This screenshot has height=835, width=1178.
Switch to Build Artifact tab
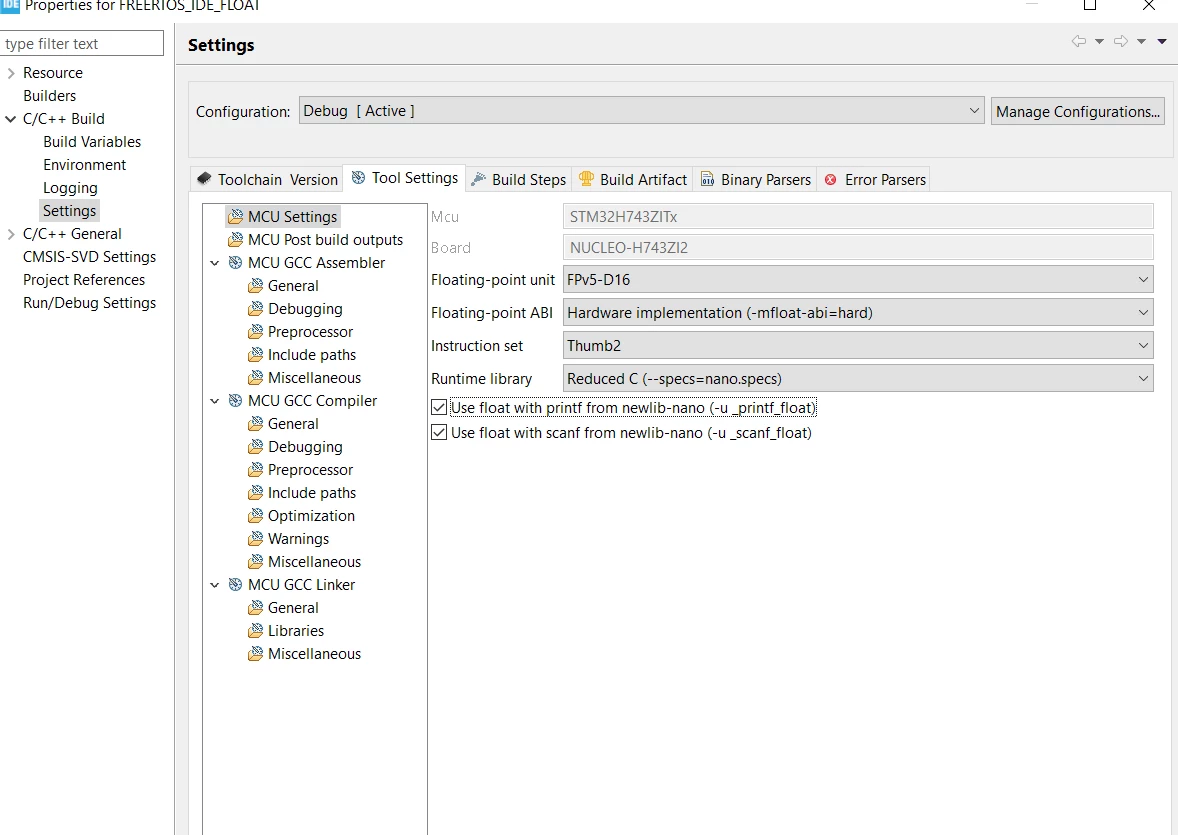[633, 179]
